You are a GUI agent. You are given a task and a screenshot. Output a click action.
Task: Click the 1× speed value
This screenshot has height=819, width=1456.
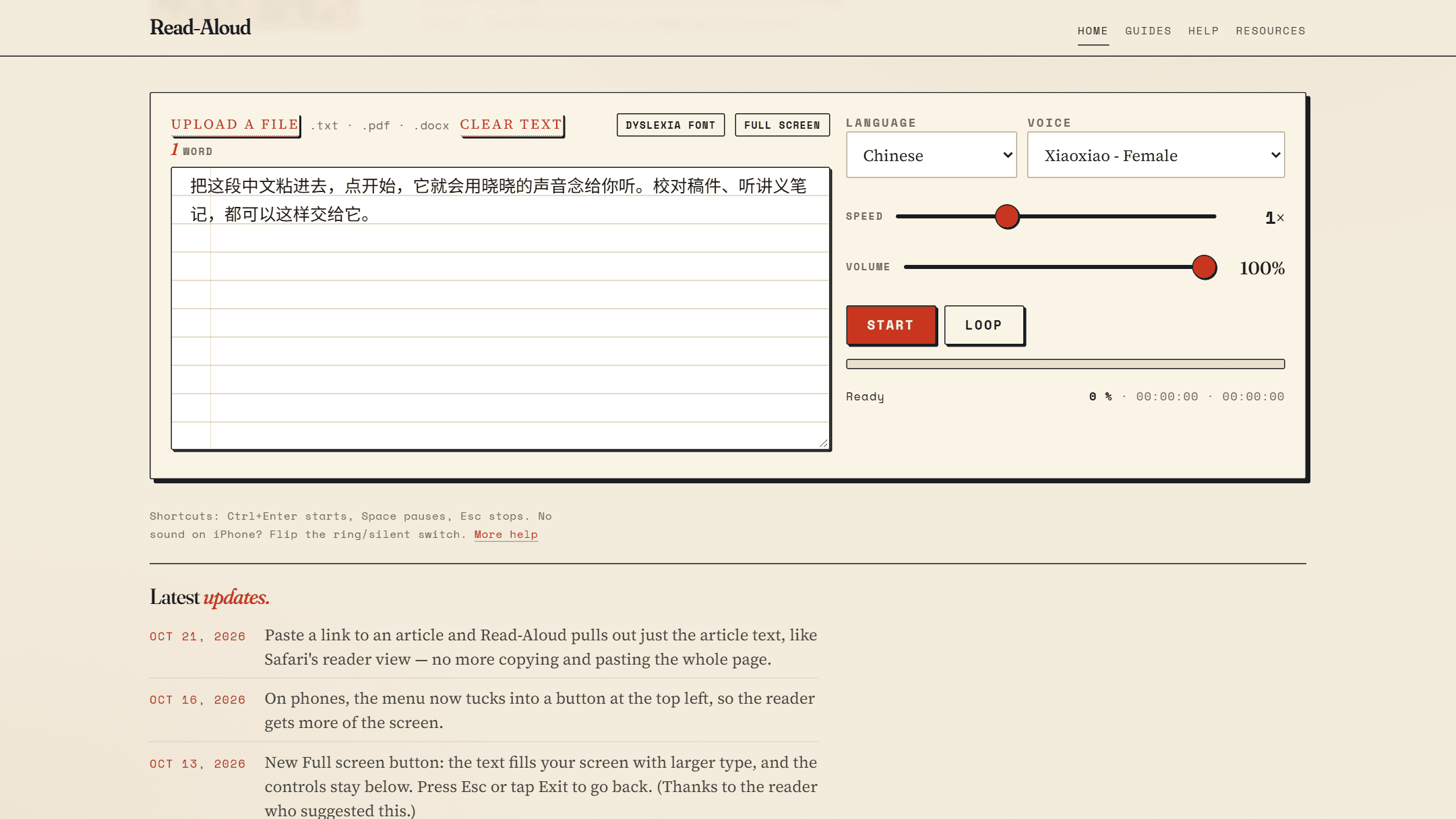click(1275, 217)
